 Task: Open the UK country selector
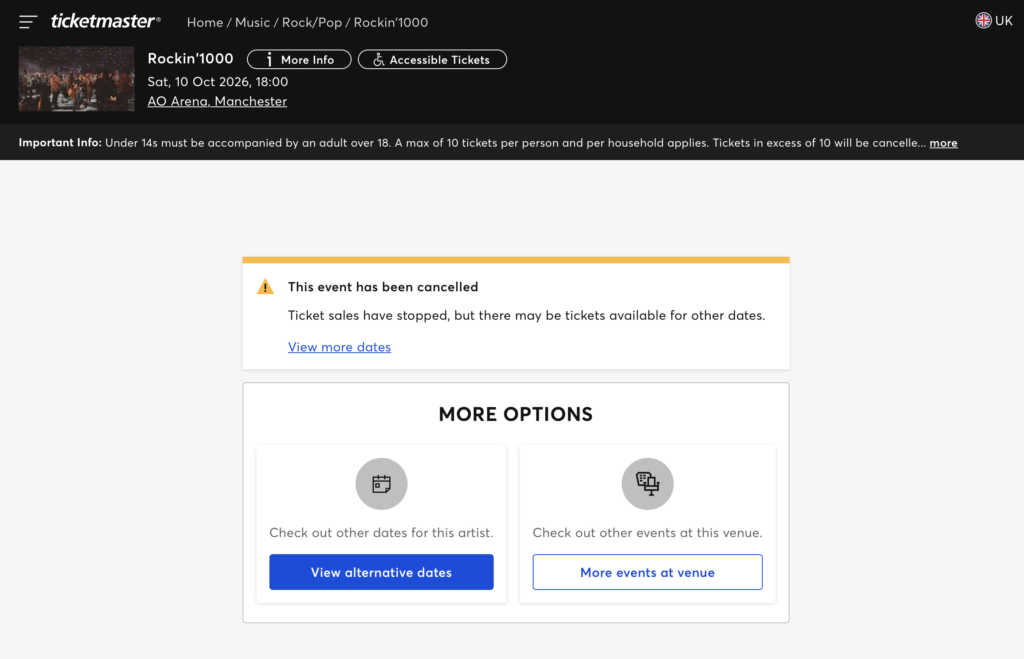tap(994, 21)
